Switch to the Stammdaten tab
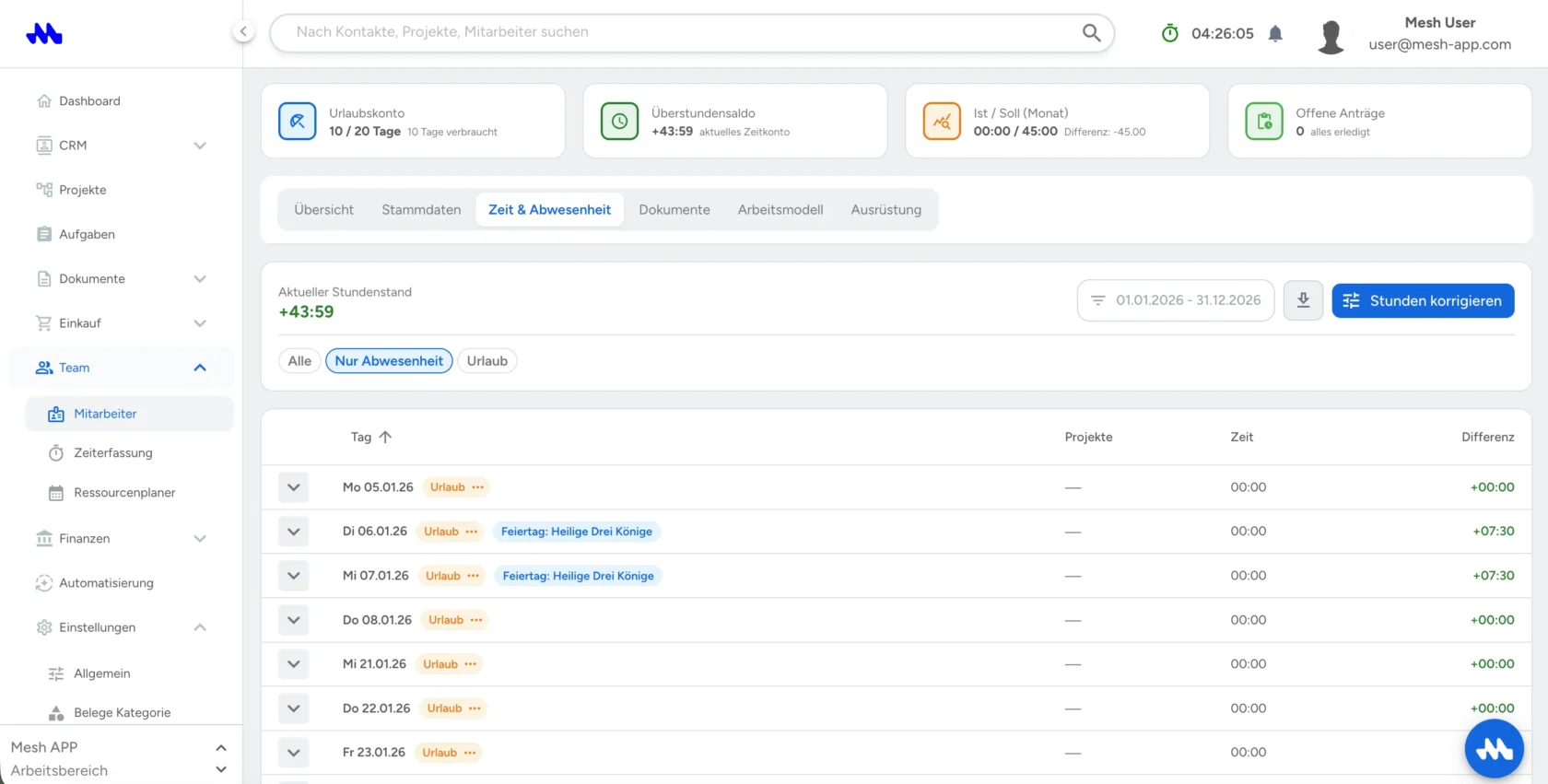The image size is (1548, 784). (421, 210)
